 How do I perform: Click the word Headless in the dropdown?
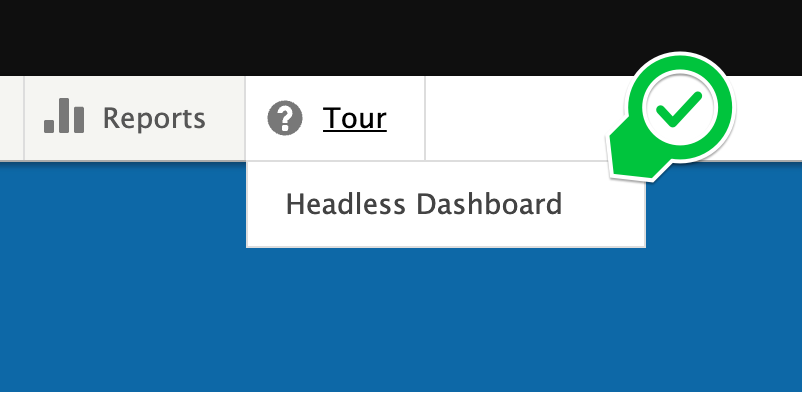(x=345, y=204)
